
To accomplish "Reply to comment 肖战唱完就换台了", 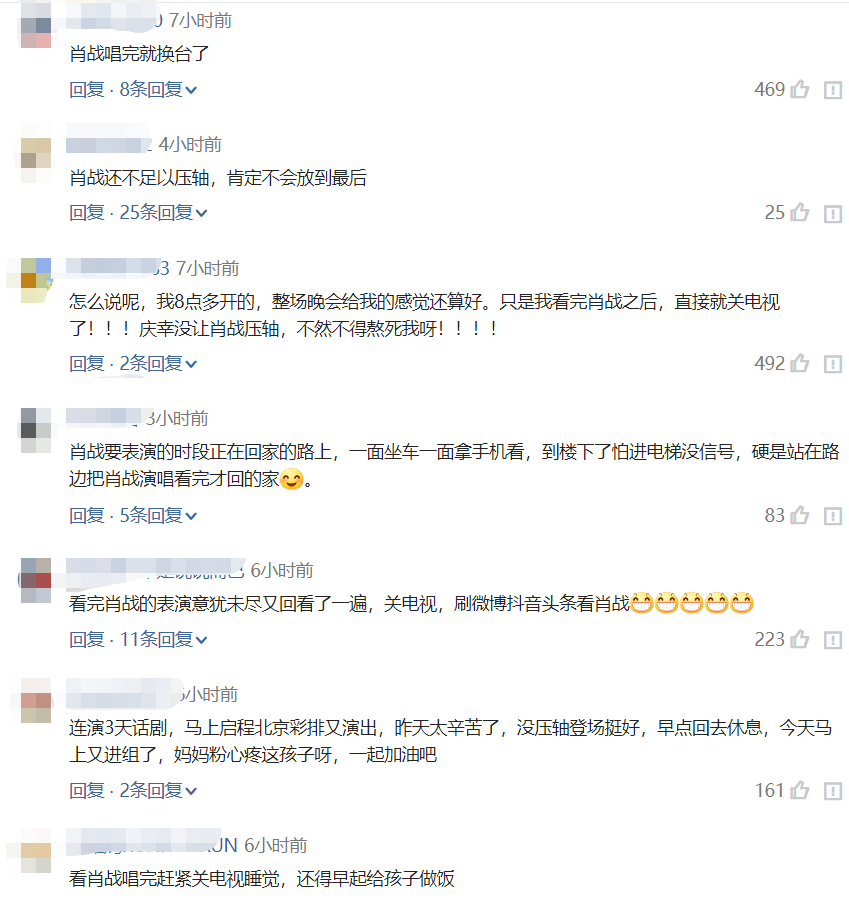I will coord(87,89).
